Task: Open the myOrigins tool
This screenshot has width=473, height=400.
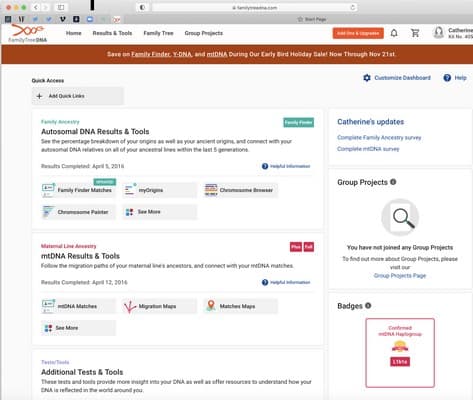Action: 160,190
